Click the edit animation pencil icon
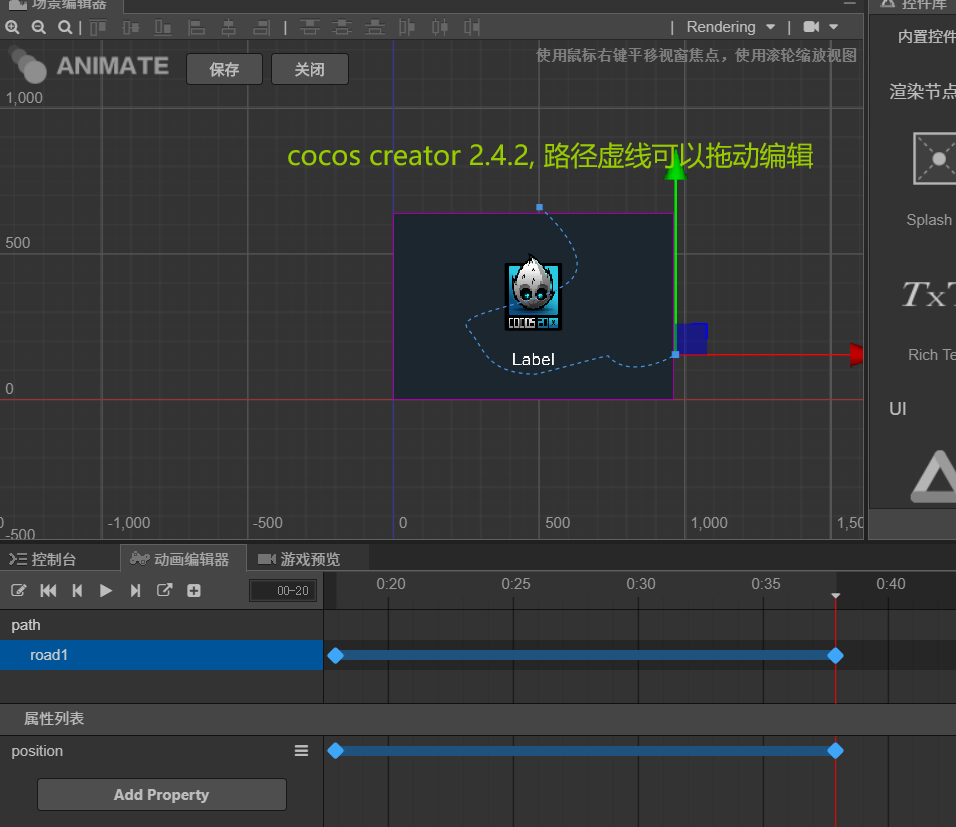Image resolution: width=956 pixels, height=827 pixels. (x=18, y=590)
